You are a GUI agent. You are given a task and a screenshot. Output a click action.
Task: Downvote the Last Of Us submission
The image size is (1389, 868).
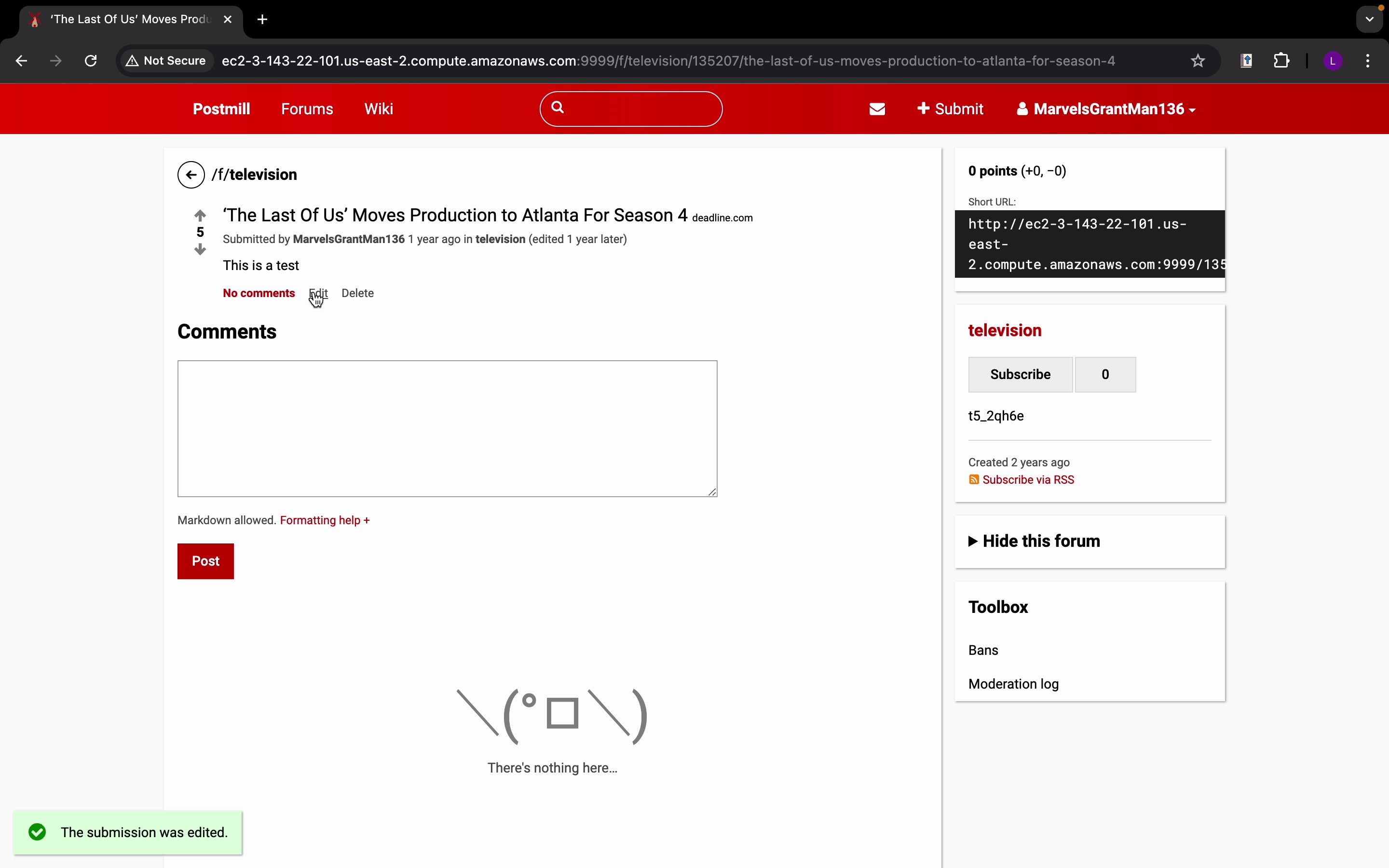click(x=200, y=249)
